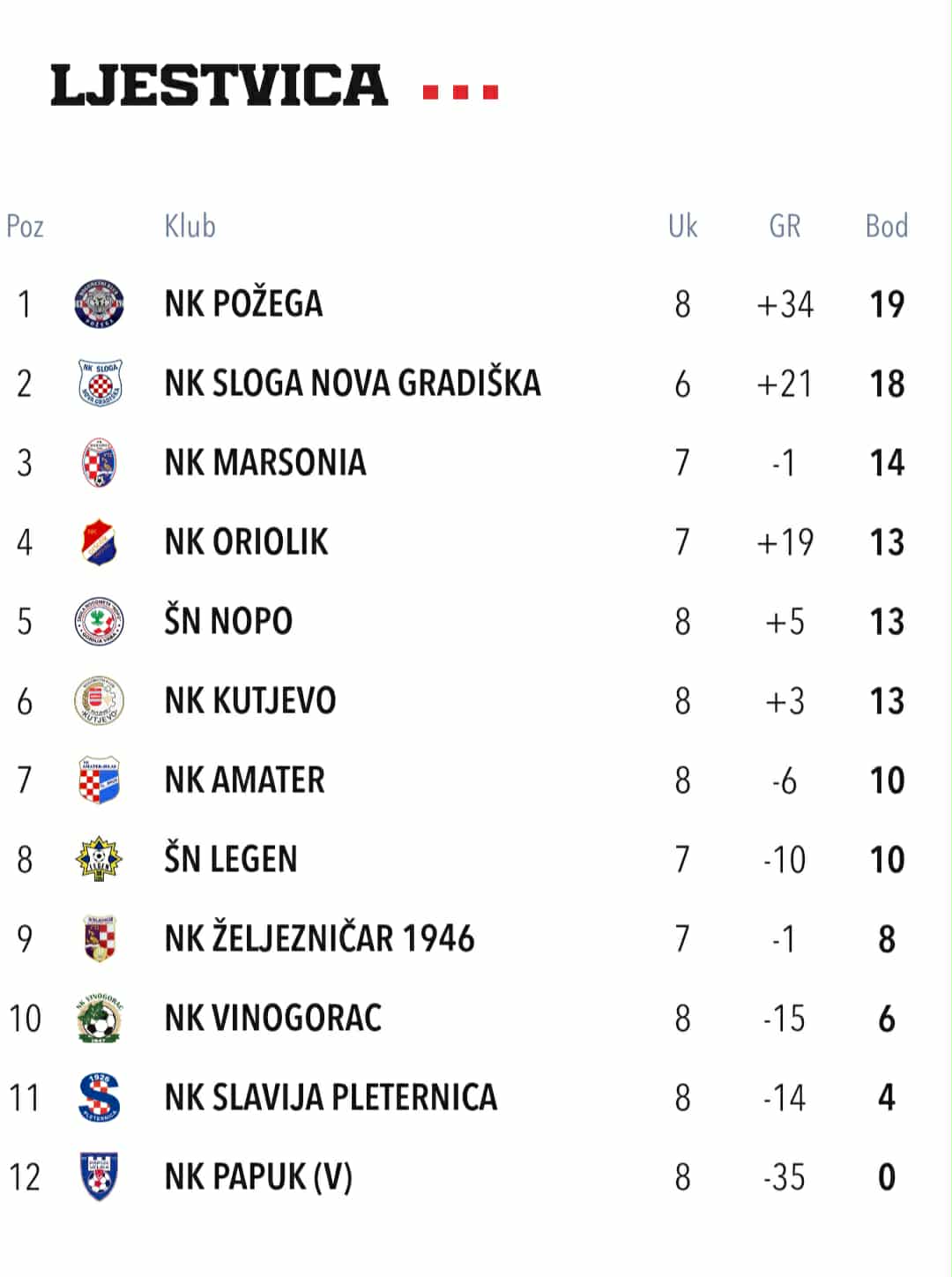Tap the NK Sloga Nova Gradiška crest
The width and height of the screenshot is (952, 1277).
(x=99, y=384)
